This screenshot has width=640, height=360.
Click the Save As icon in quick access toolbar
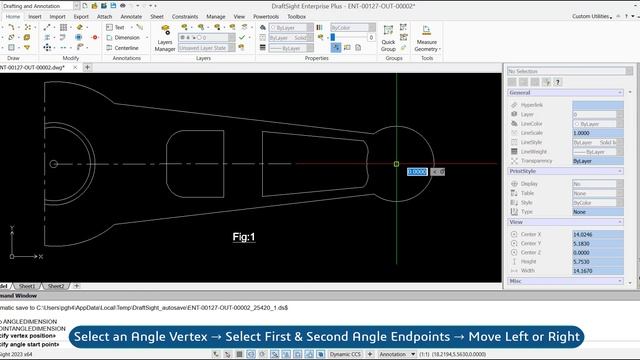[113, 6]
